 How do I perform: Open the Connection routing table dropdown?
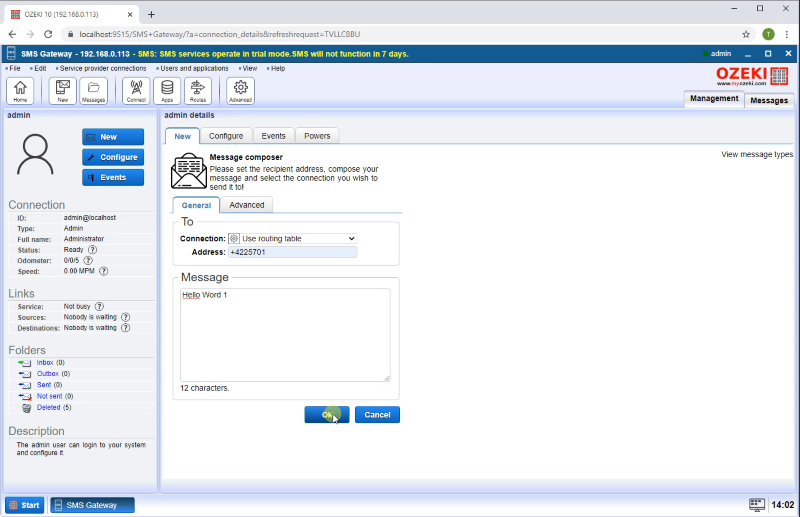tap(292, 238)
